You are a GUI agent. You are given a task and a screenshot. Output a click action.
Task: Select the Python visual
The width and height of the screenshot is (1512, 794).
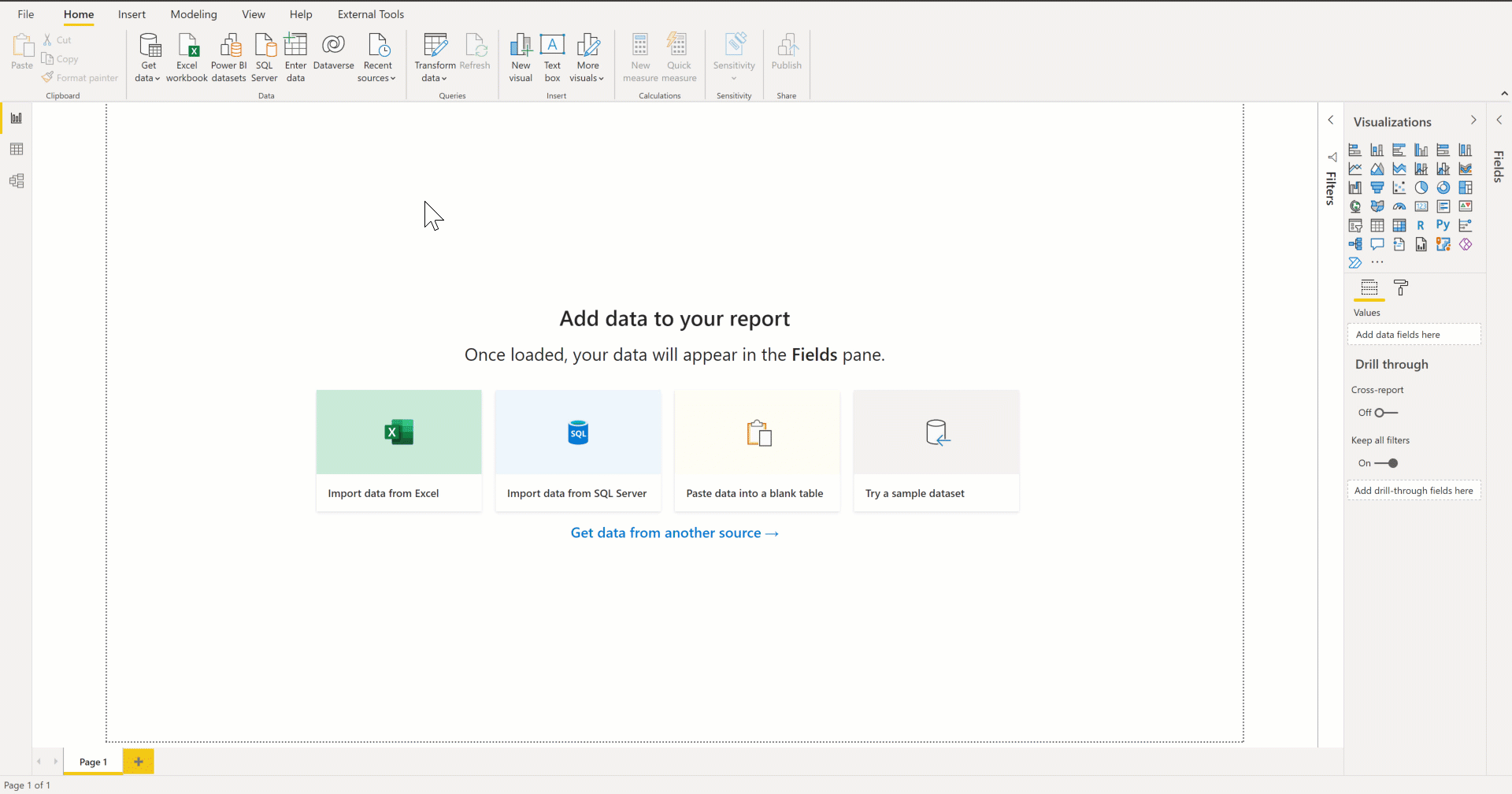1443,225
